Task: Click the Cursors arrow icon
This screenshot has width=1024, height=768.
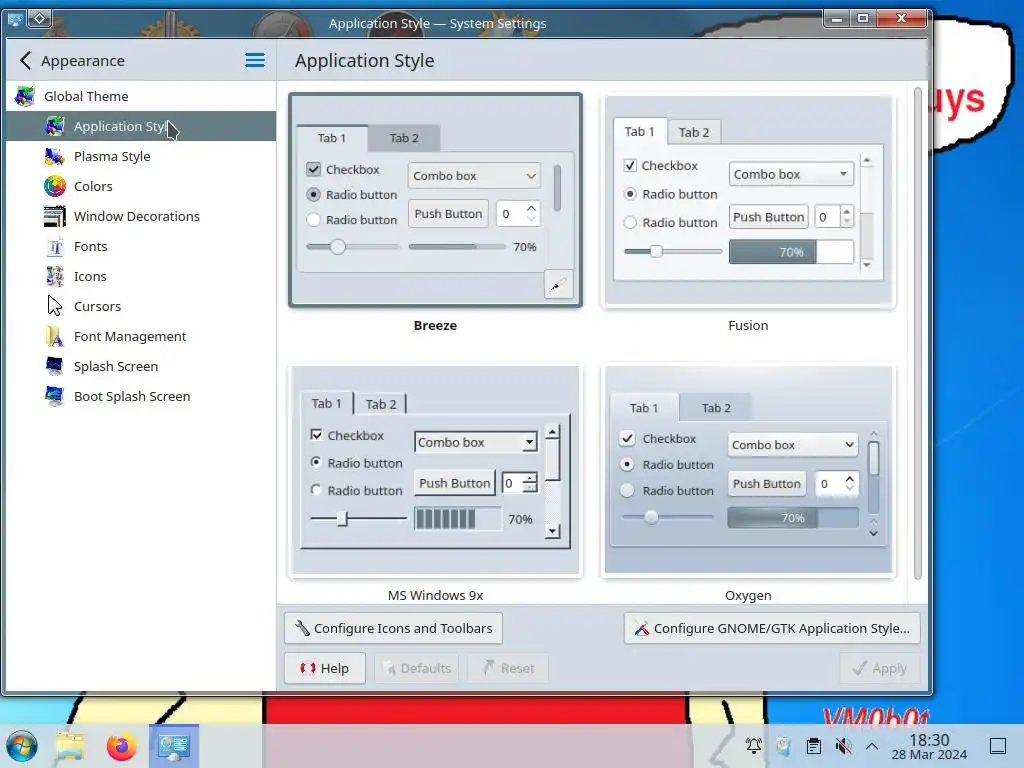Action: click(55, 306)
